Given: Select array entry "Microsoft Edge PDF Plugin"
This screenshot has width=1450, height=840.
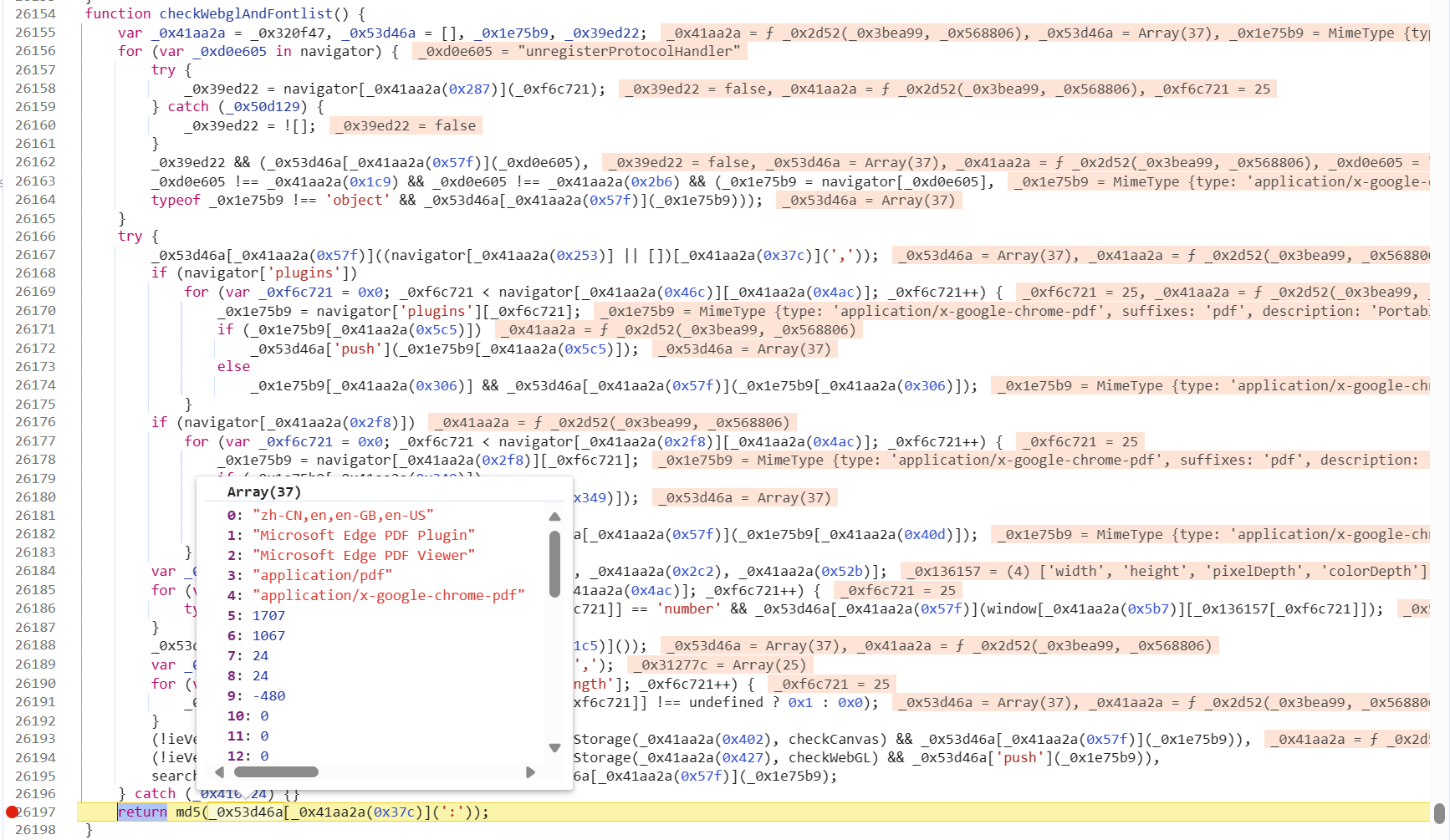Looking at the screenshot, I should [x=364, y=536].
